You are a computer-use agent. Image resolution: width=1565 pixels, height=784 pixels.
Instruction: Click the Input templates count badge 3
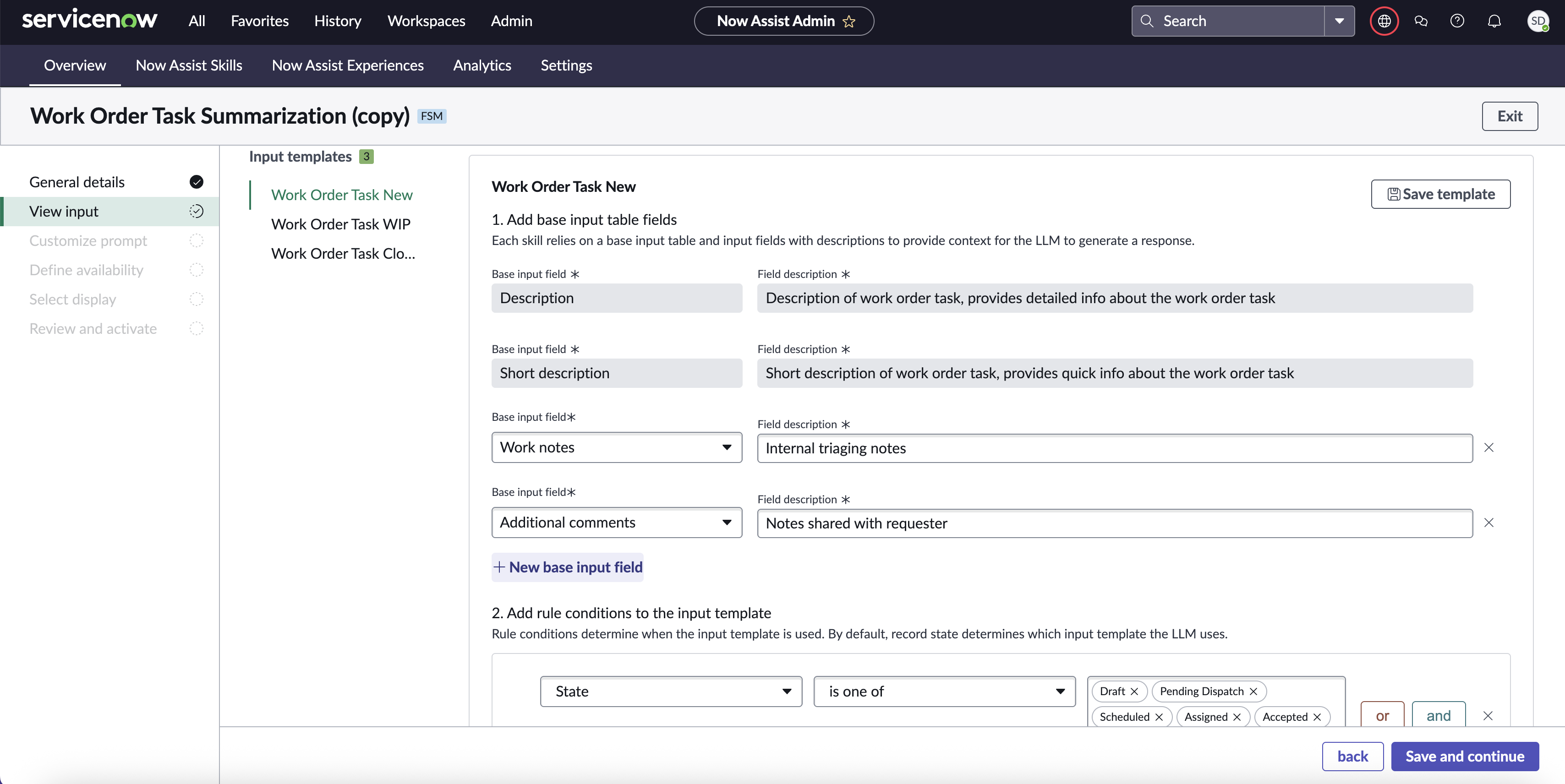click(366, 156)
